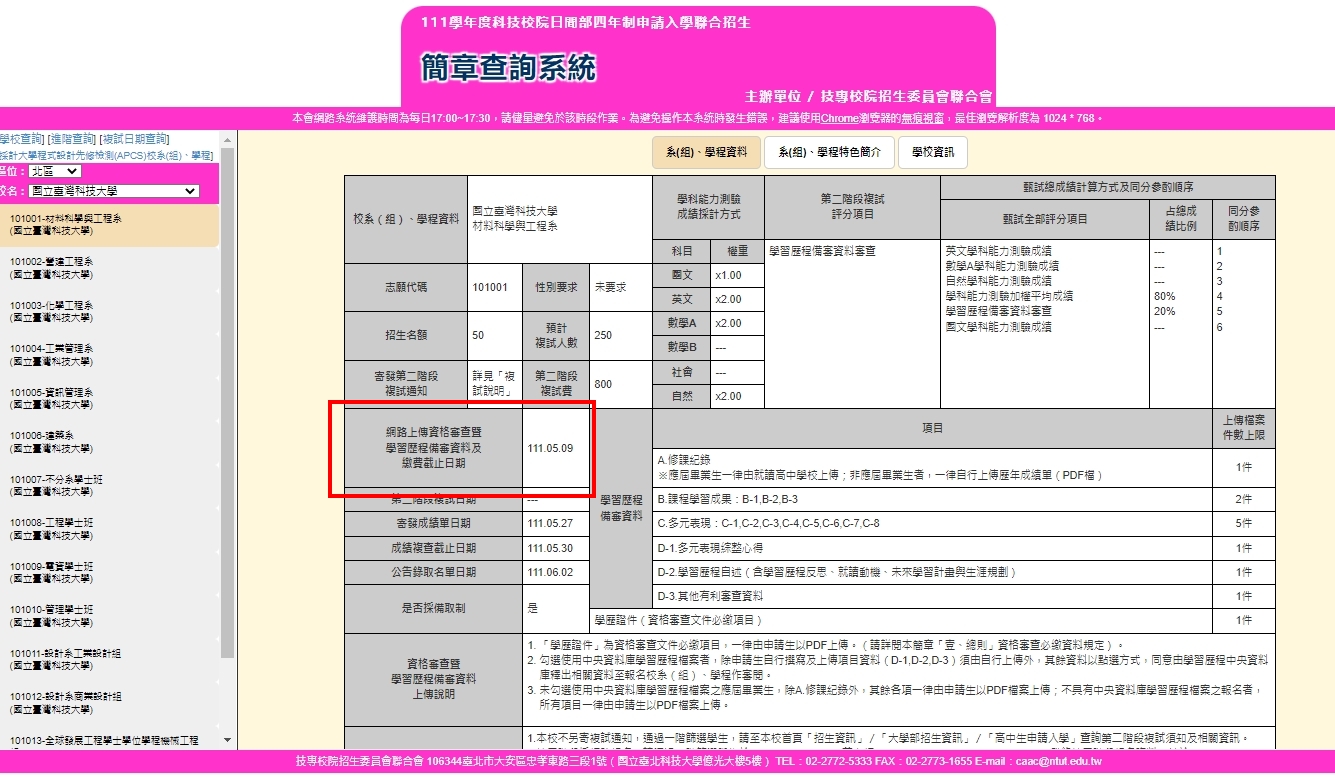
Task: Click the 進階查詢 link
Action: tap(72, 139)
